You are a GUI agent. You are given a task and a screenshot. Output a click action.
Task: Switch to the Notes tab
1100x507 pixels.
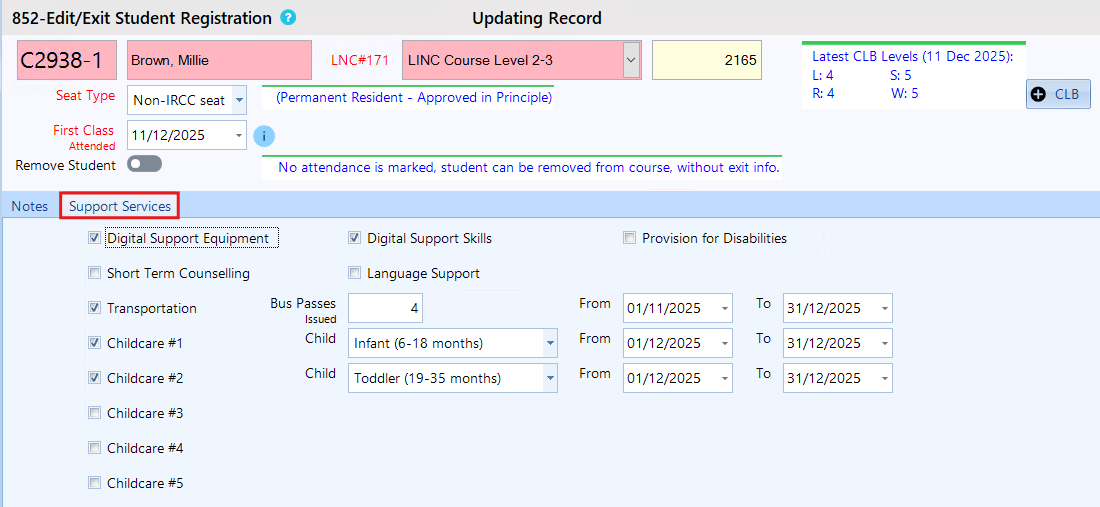(29, 206)
